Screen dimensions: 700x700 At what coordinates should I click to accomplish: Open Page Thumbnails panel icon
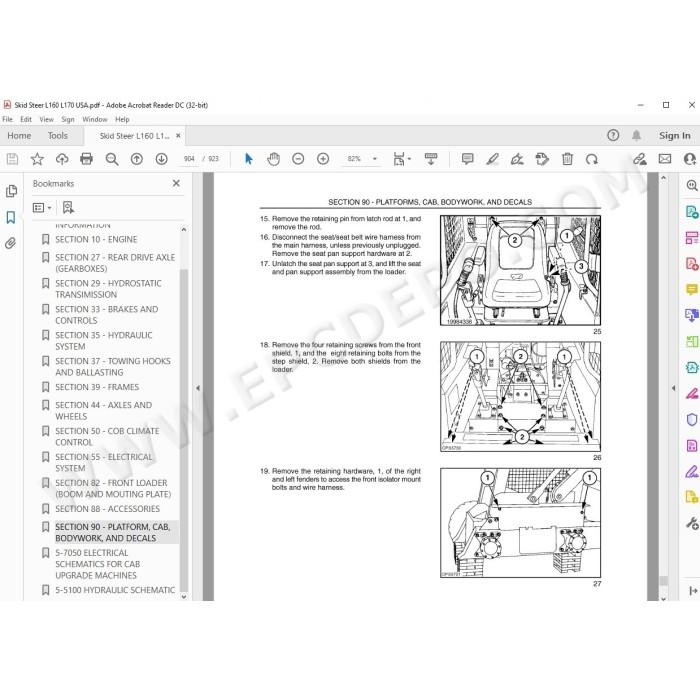click(11, 191)
